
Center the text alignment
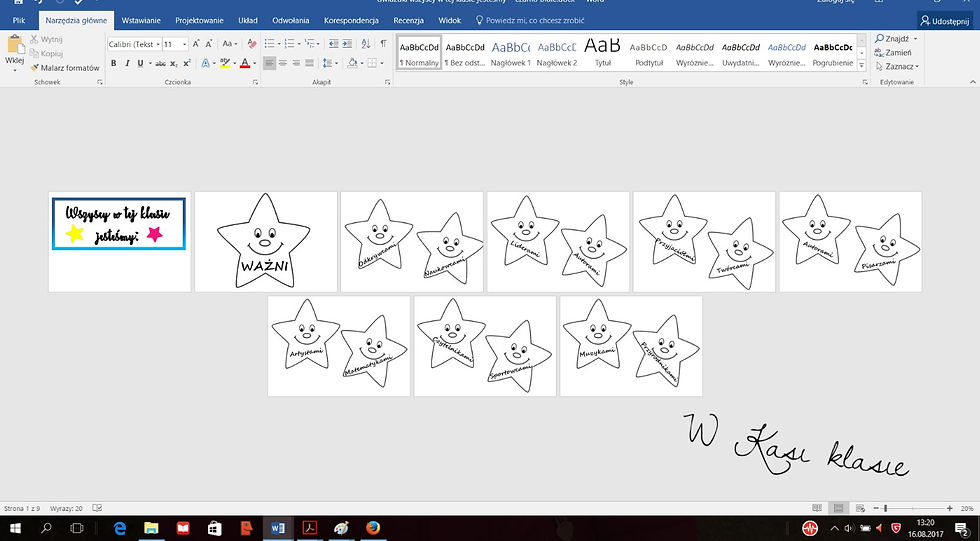[x=282, y=63]
